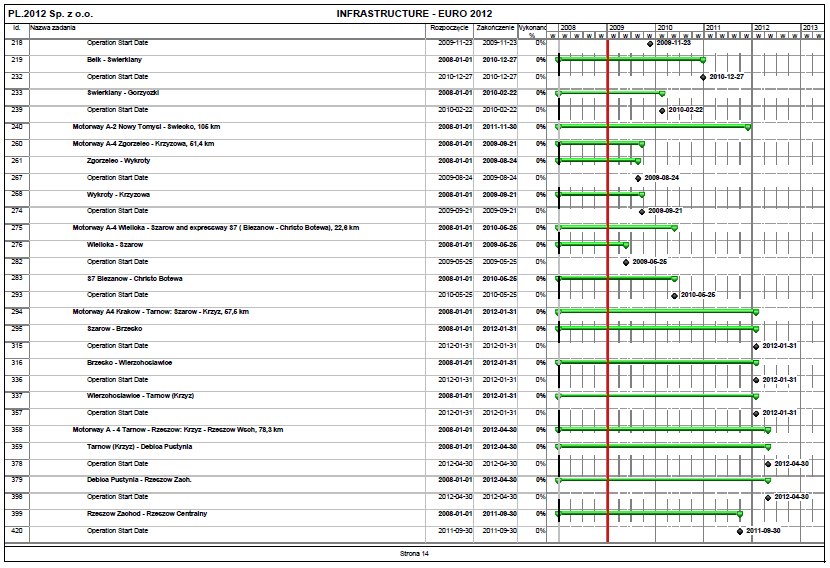Click the 2012-04-30 milestone diamond in row 378
The image size is (830, 568).
click(x=768, y=464)
